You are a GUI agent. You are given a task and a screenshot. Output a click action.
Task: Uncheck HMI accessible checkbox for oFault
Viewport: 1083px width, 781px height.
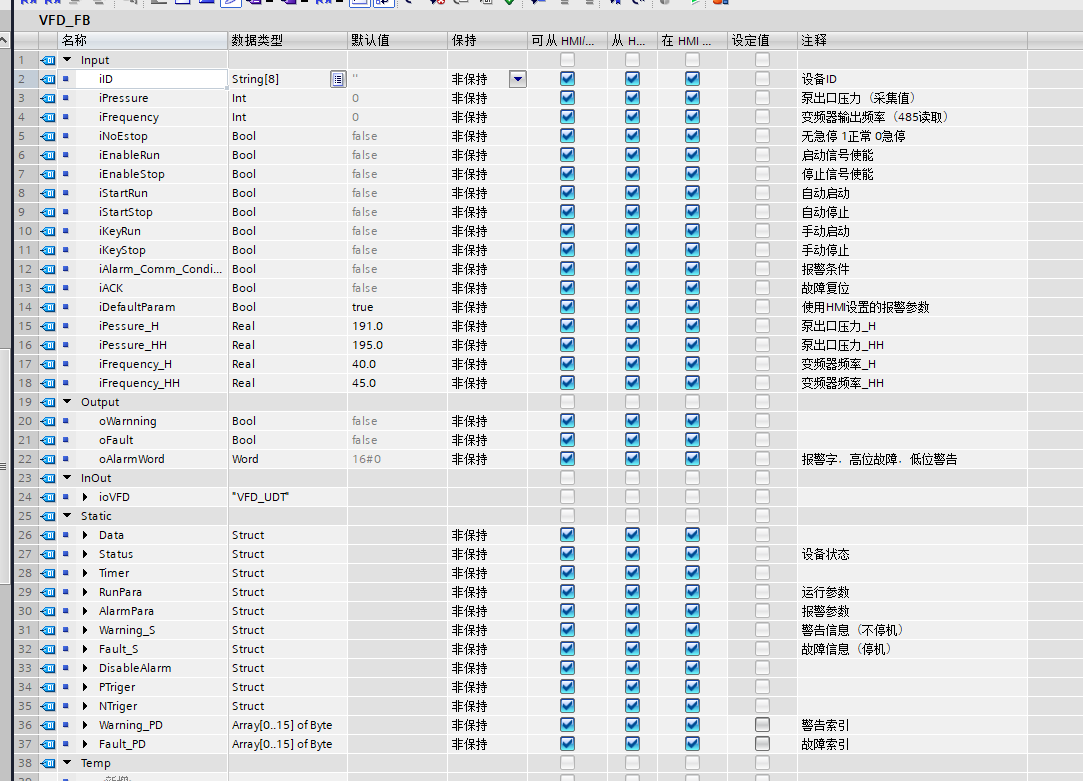567,440
